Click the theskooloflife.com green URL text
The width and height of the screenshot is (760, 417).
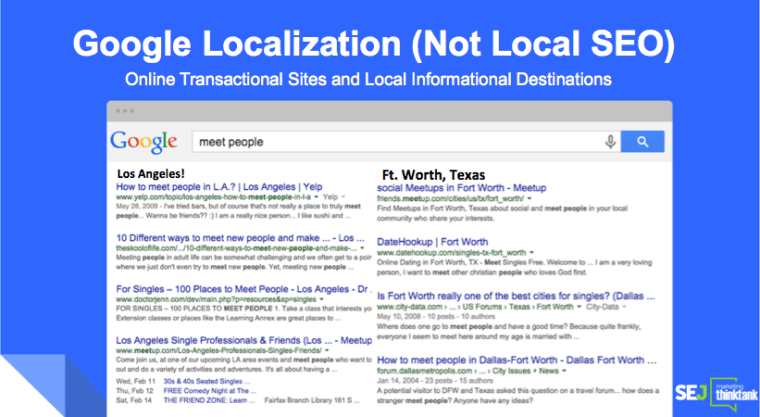pos(237,248)
